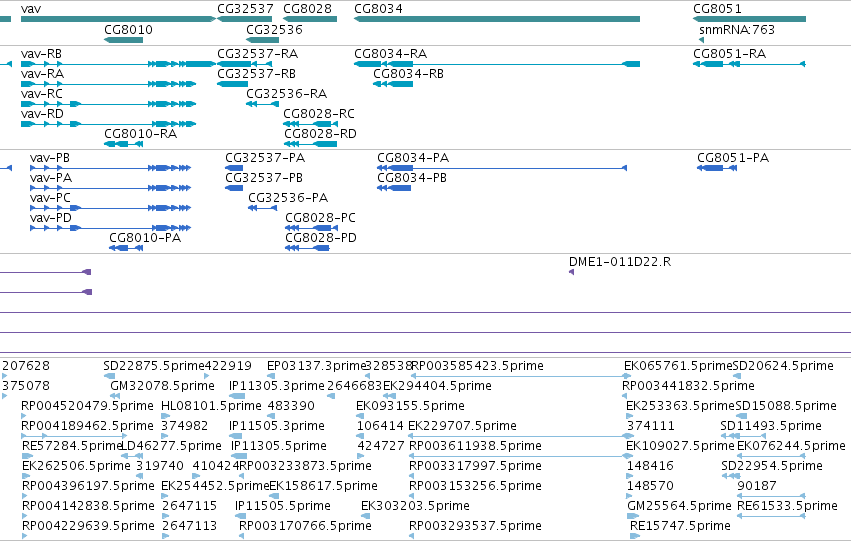This screenshot has width=851, height=541.
Task: Select the RP003441832.5prime EST label
Action: click(688, 386)
